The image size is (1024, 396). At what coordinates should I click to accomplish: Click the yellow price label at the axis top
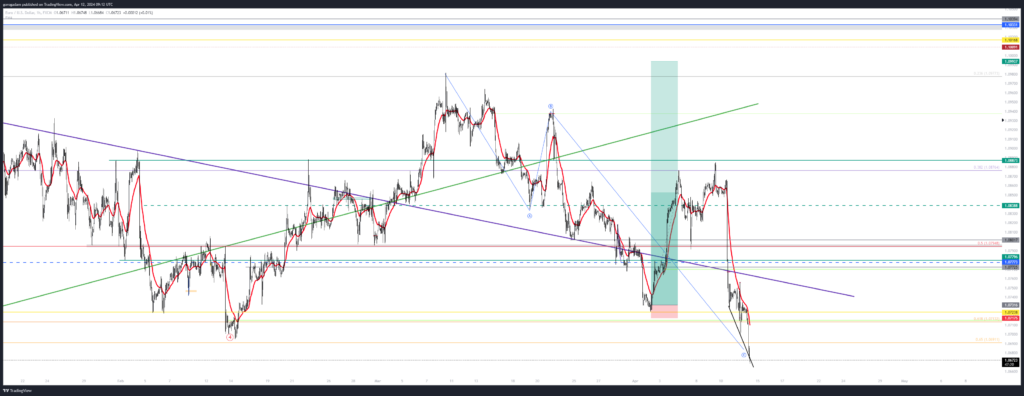click(1010, 40)
